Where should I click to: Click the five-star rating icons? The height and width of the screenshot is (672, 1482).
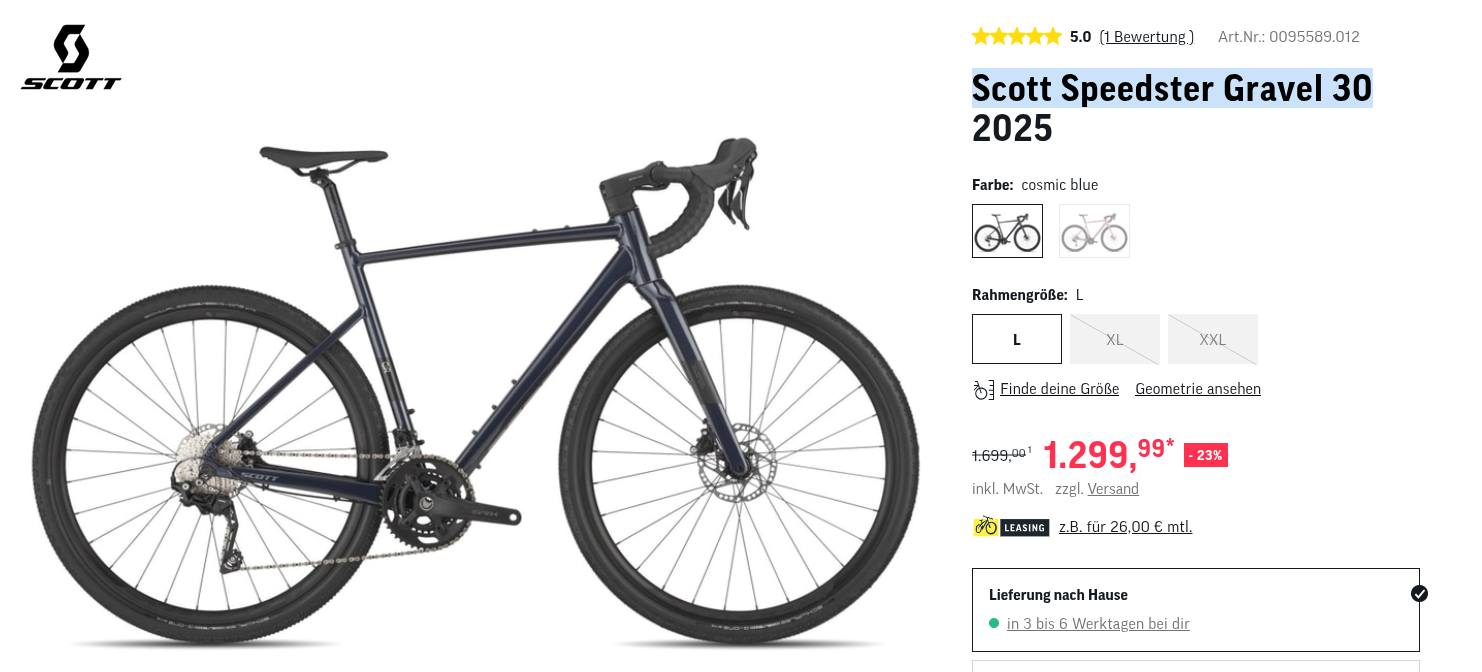click(x=1016, y=37)
